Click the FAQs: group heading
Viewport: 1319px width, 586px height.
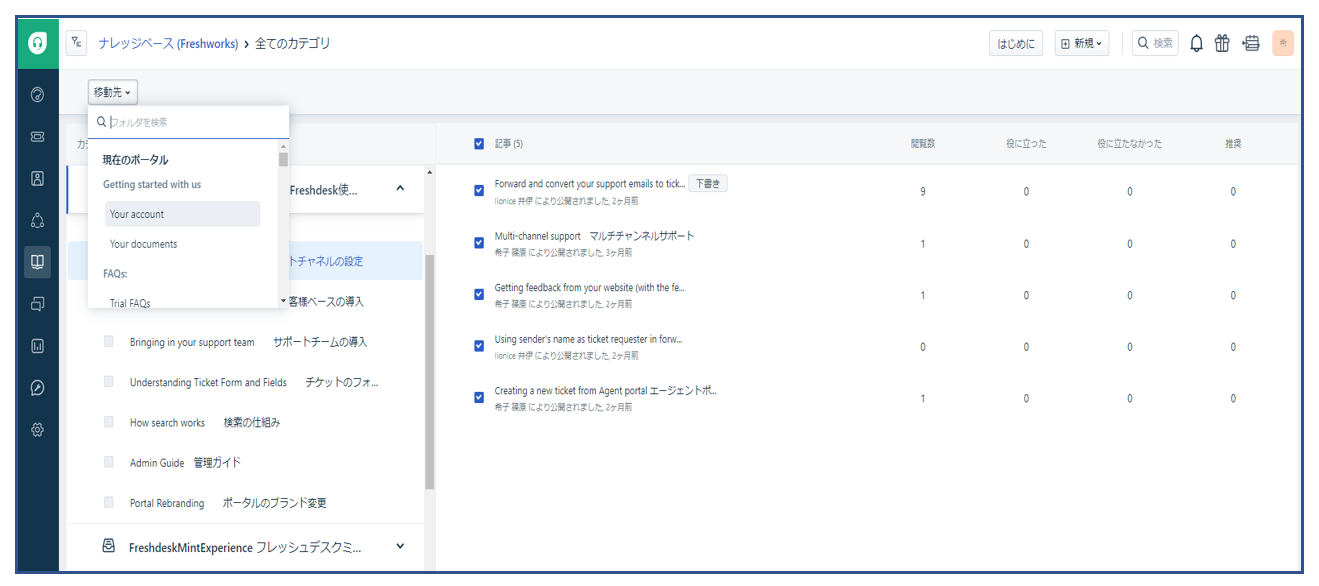[x=115, y=273]
